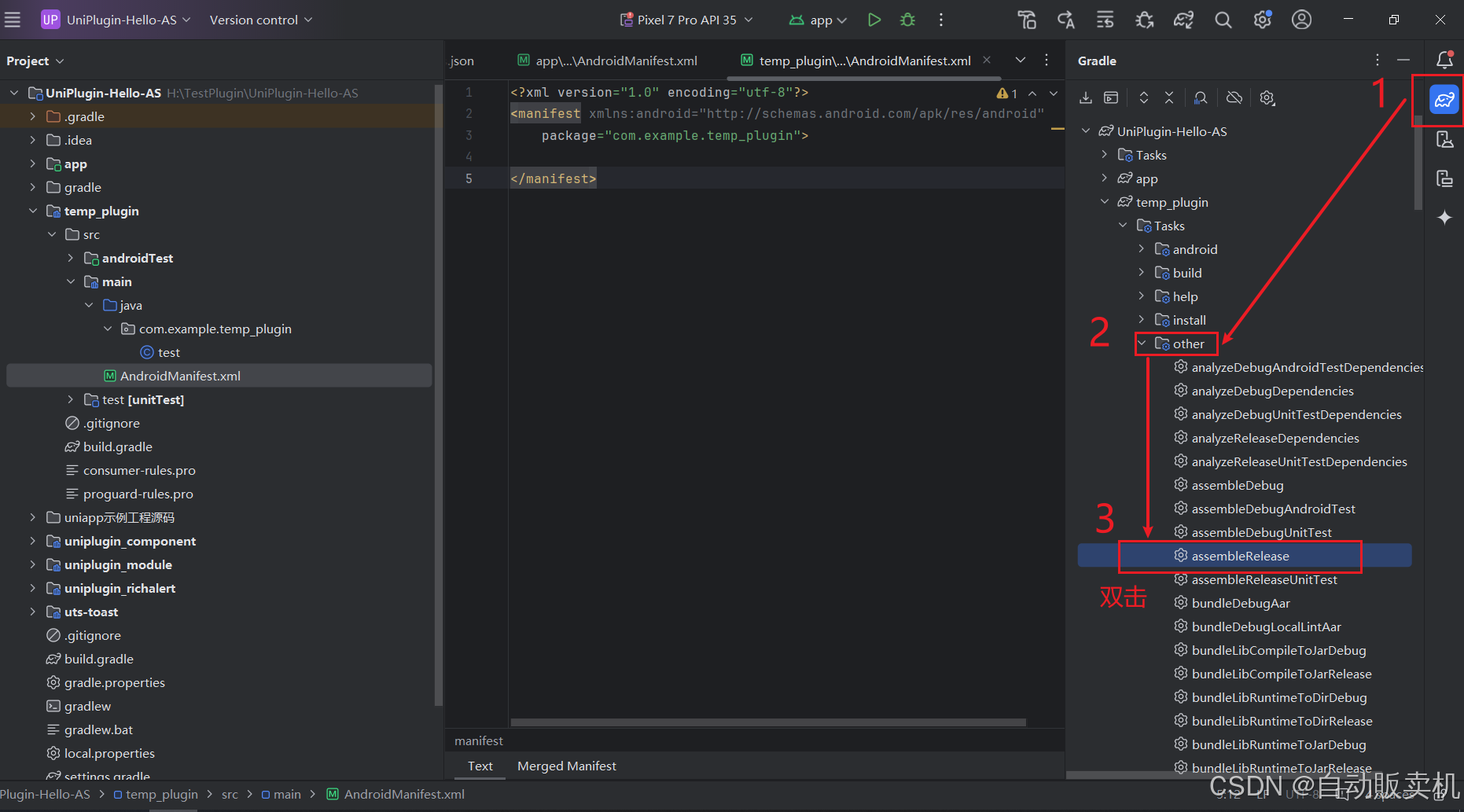
Task: Open Gradle build tool settings gear
Action: [1267, 97]
